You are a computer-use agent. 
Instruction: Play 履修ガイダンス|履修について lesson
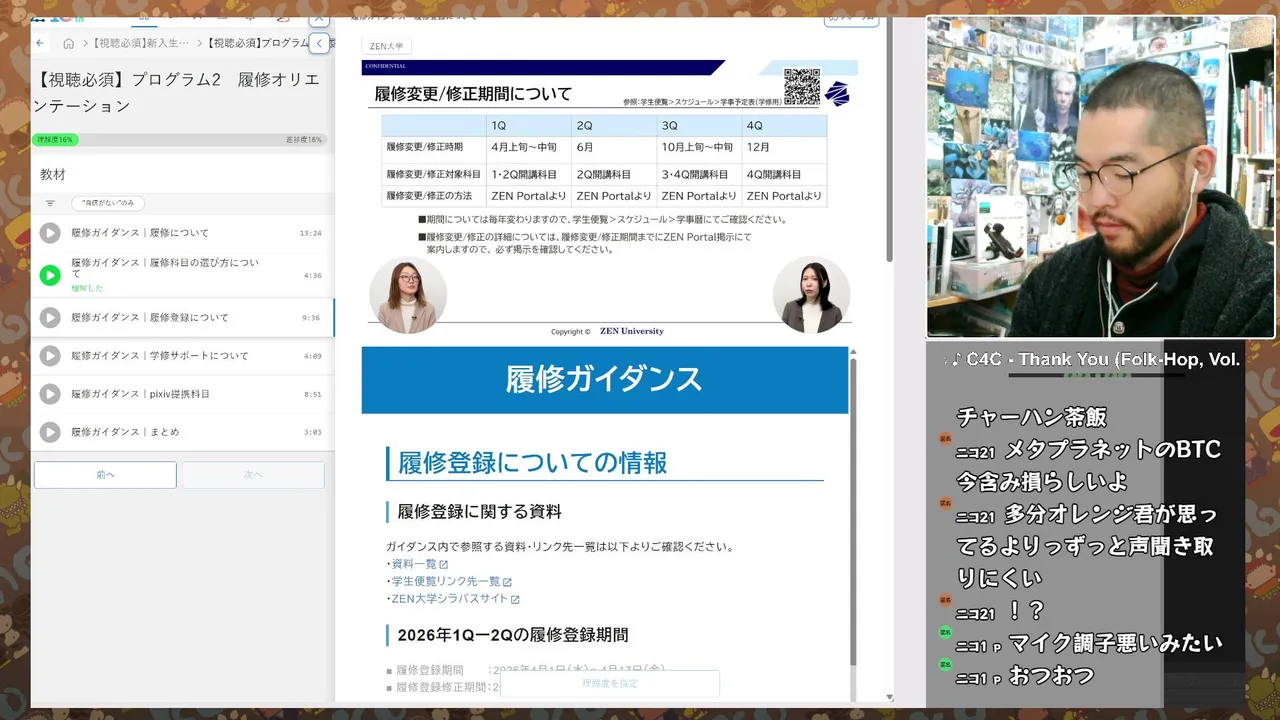(x=50, y=233)
